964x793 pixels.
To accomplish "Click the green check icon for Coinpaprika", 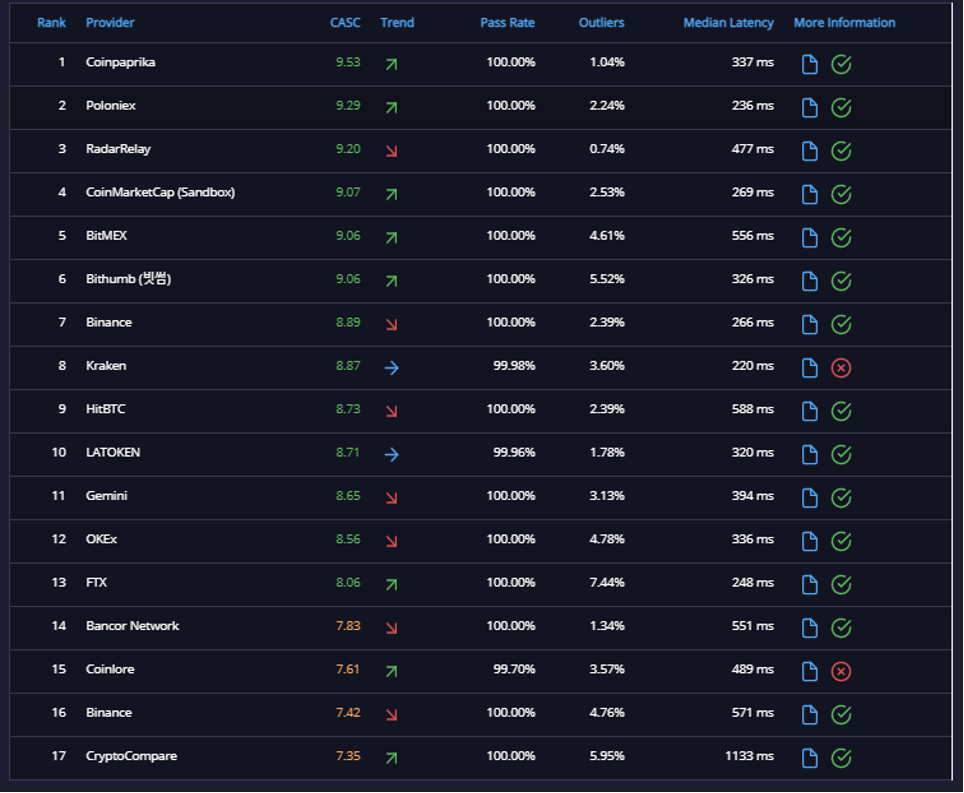I will (841, 64).
